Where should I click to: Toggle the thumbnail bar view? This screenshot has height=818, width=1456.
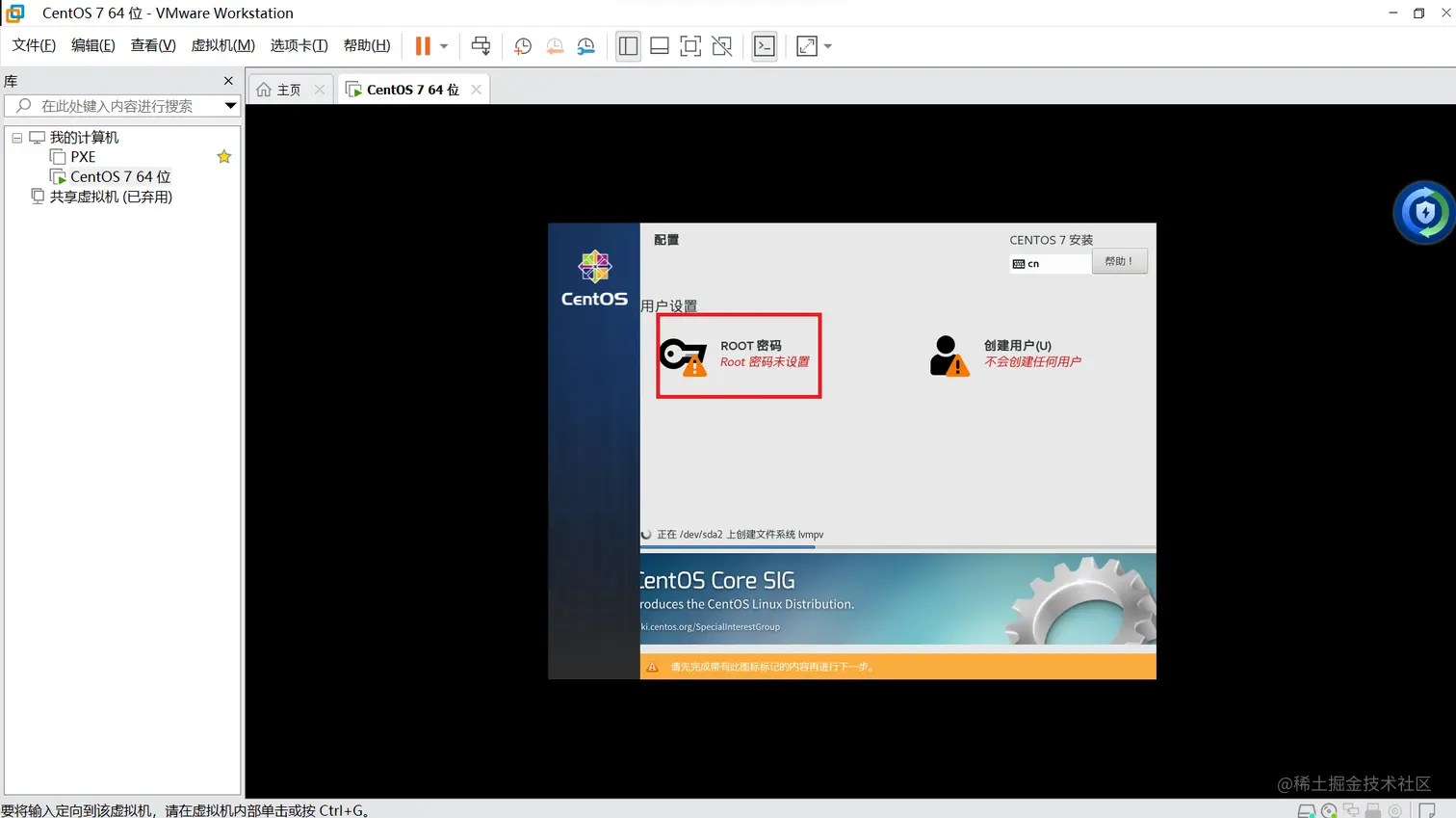[660, 46]
